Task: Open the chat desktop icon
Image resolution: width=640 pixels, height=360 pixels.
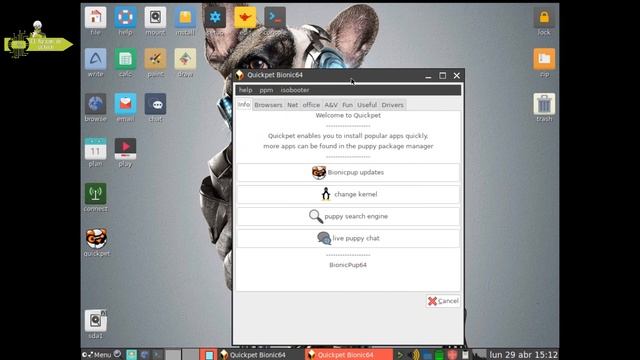Action: (155, 104)
